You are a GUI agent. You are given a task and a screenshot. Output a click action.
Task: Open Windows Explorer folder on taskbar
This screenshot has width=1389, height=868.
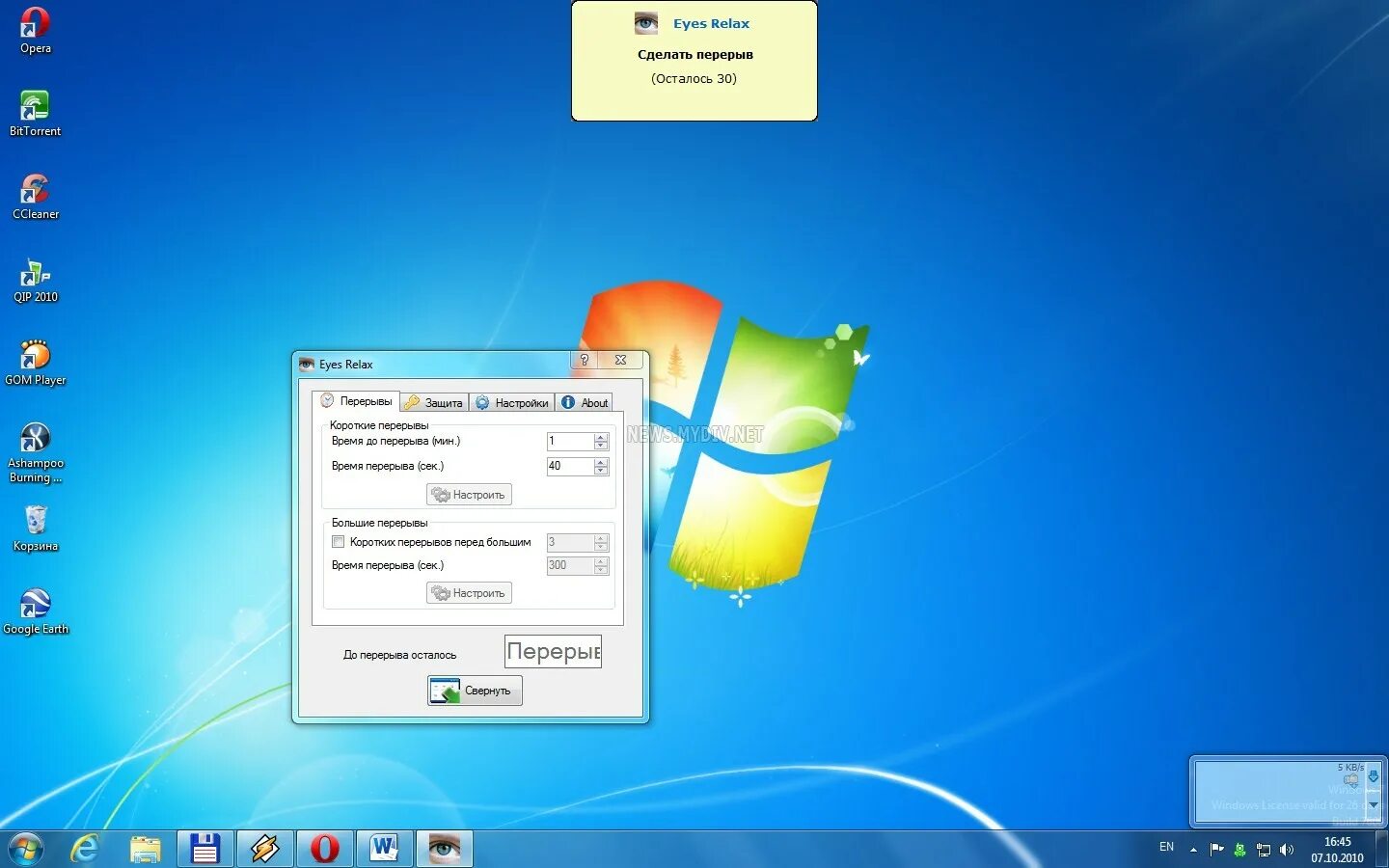coord(146,849)
